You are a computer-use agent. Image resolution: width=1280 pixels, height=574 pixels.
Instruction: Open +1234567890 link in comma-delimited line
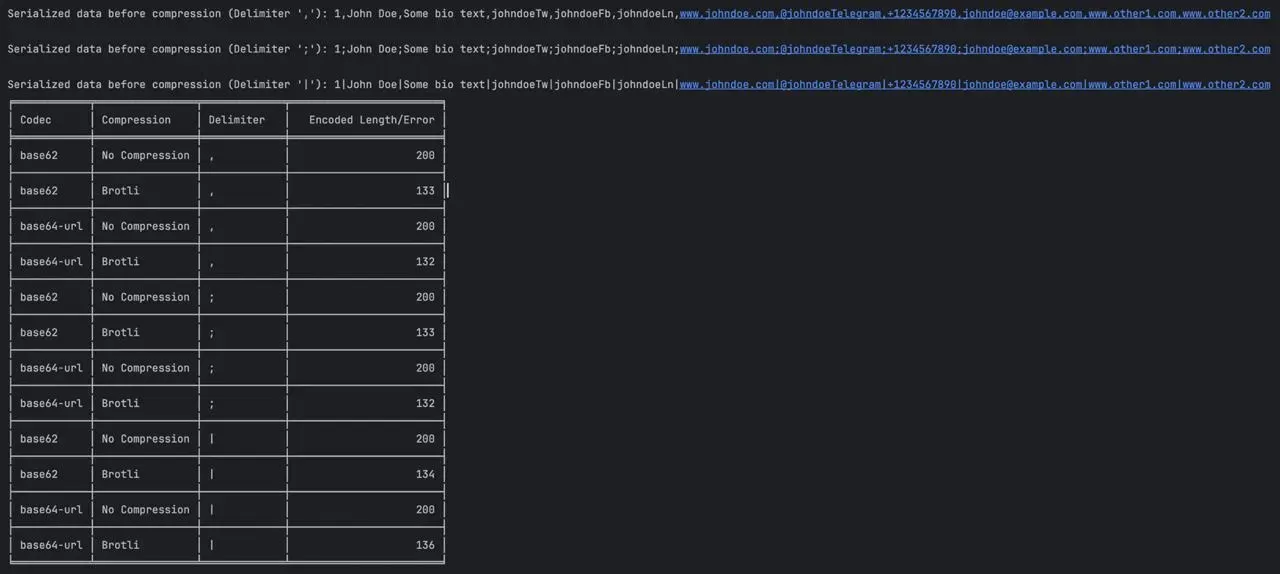[922, 14]
